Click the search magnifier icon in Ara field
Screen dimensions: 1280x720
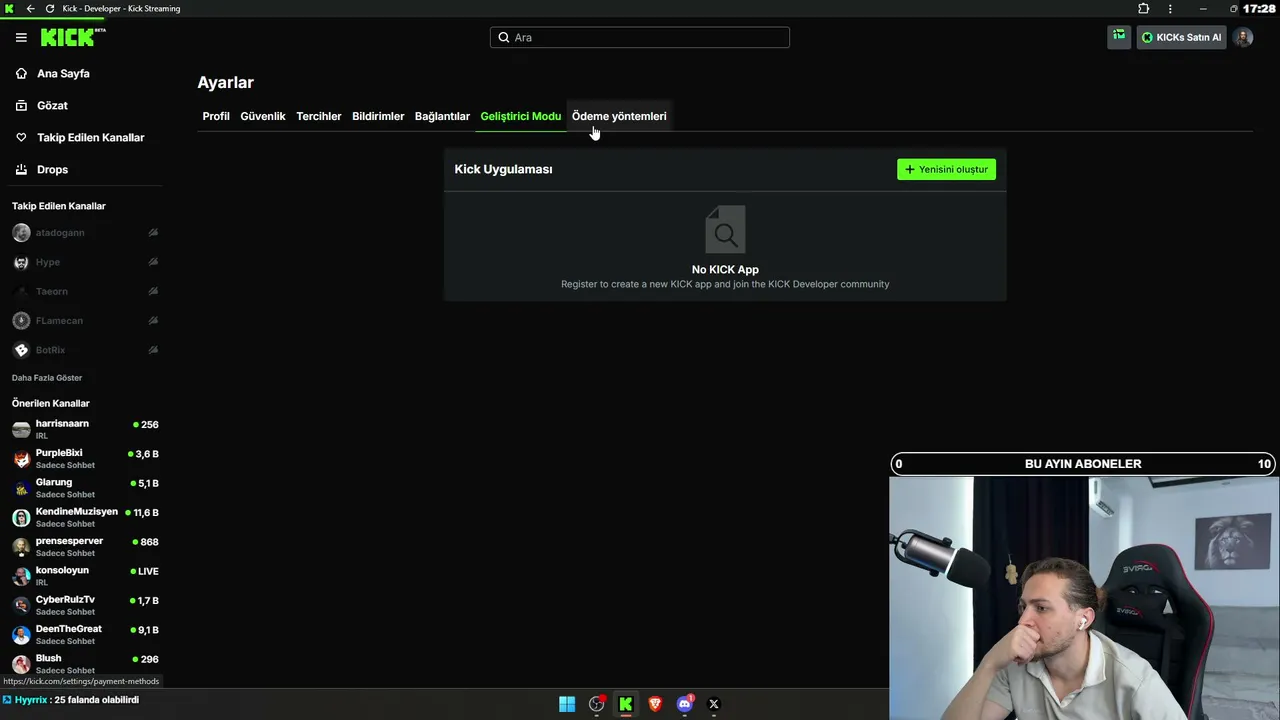coord(504,37)
